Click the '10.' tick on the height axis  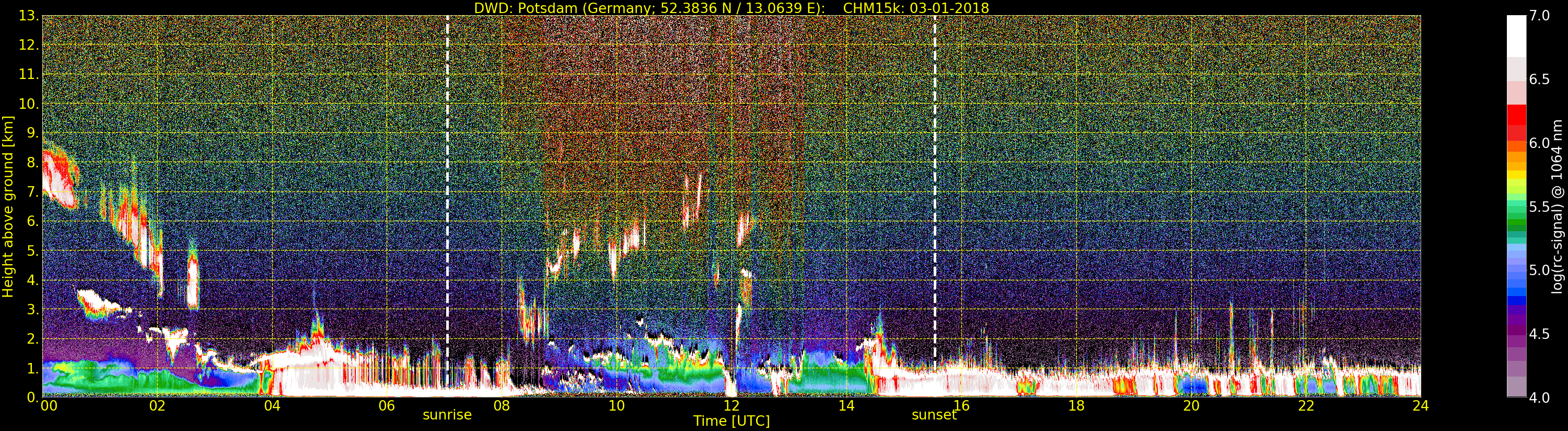click(28, 104)
